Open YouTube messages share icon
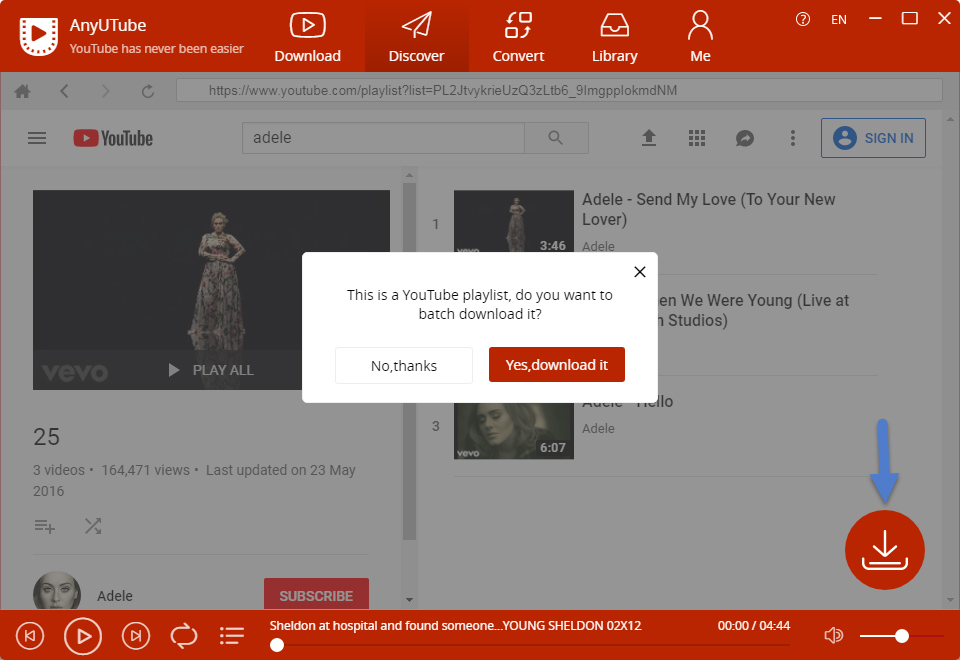This screenshot has width=960, height=660. click(744, 138)
